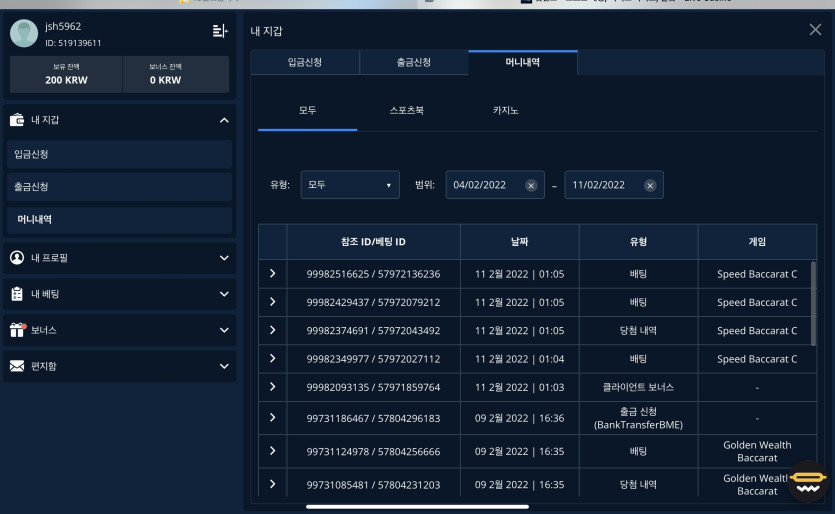835x514 pixels.
Task: Select the 모두 sub-tab
Action: click(x=308, y=111)
